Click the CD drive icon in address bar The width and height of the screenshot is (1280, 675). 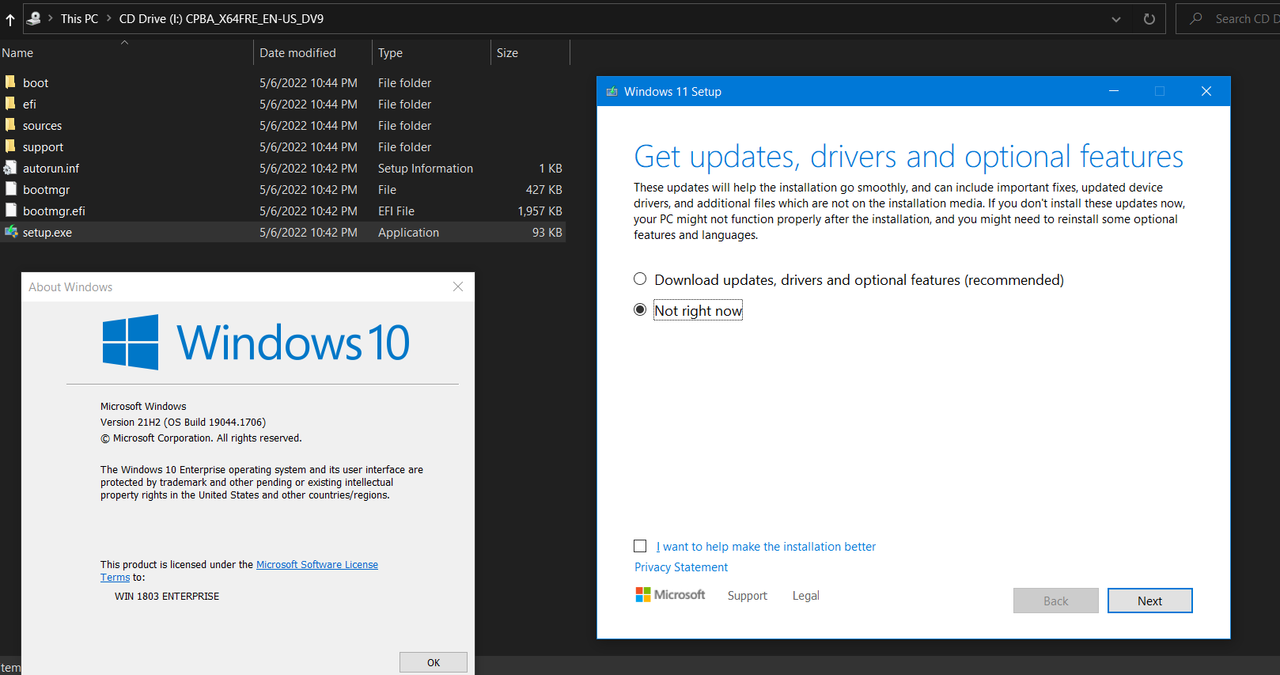click(33, 18)
